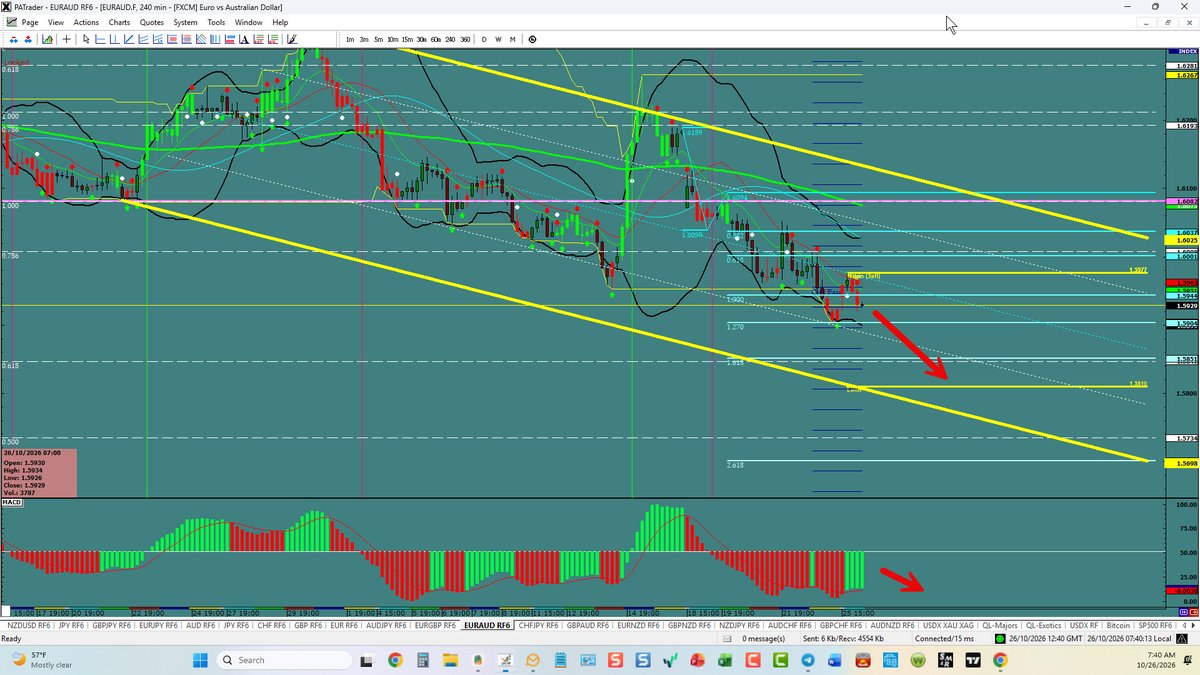Open the System menu
The image size is (1200, 675).
[185, 22]
